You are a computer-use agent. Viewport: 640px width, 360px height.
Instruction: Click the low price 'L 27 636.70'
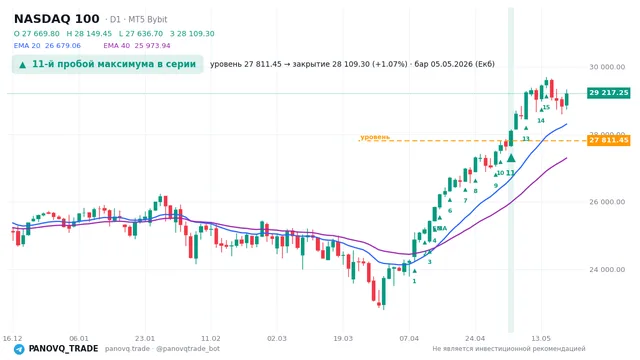tap(141, 33)
